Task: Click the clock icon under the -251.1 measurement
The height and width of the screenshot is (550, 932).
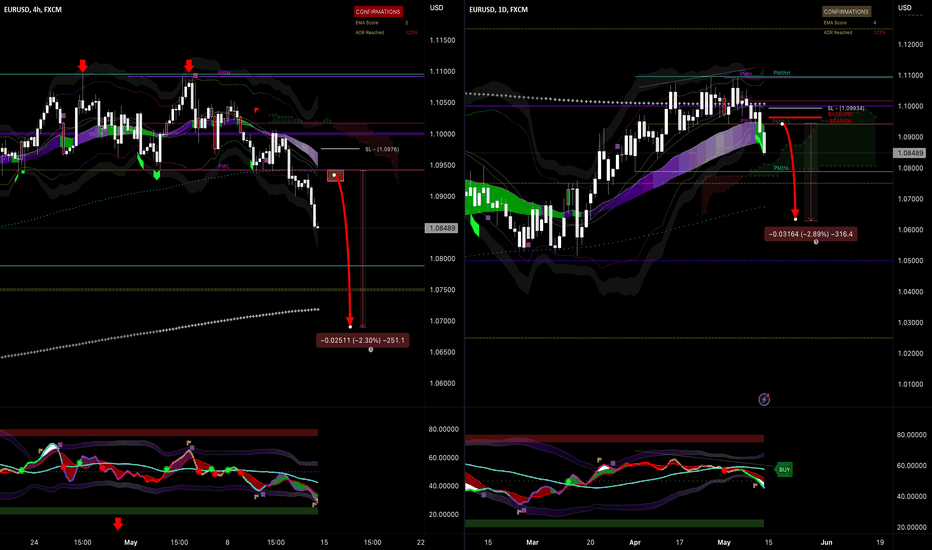Action: pyautogui.click(x=371, y=350)
